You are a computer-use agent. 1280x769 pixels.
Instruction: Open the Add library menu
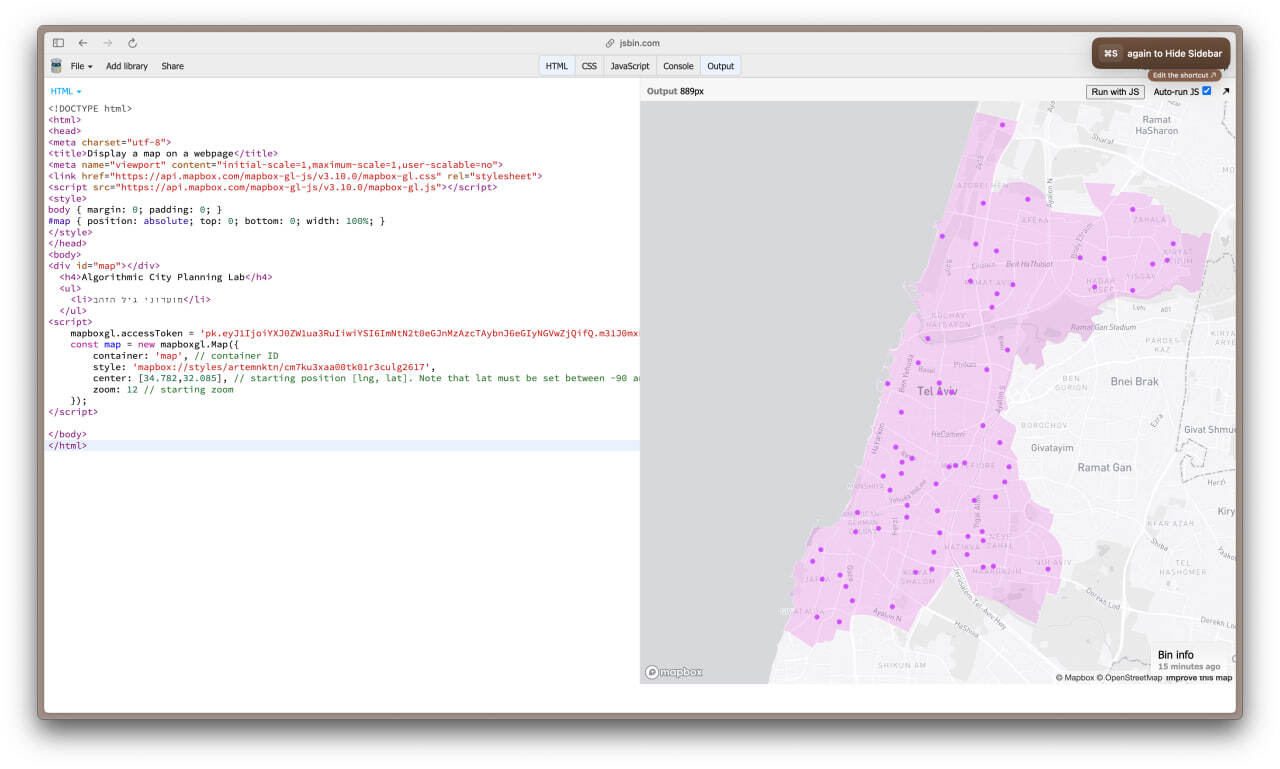click(127, 66)
